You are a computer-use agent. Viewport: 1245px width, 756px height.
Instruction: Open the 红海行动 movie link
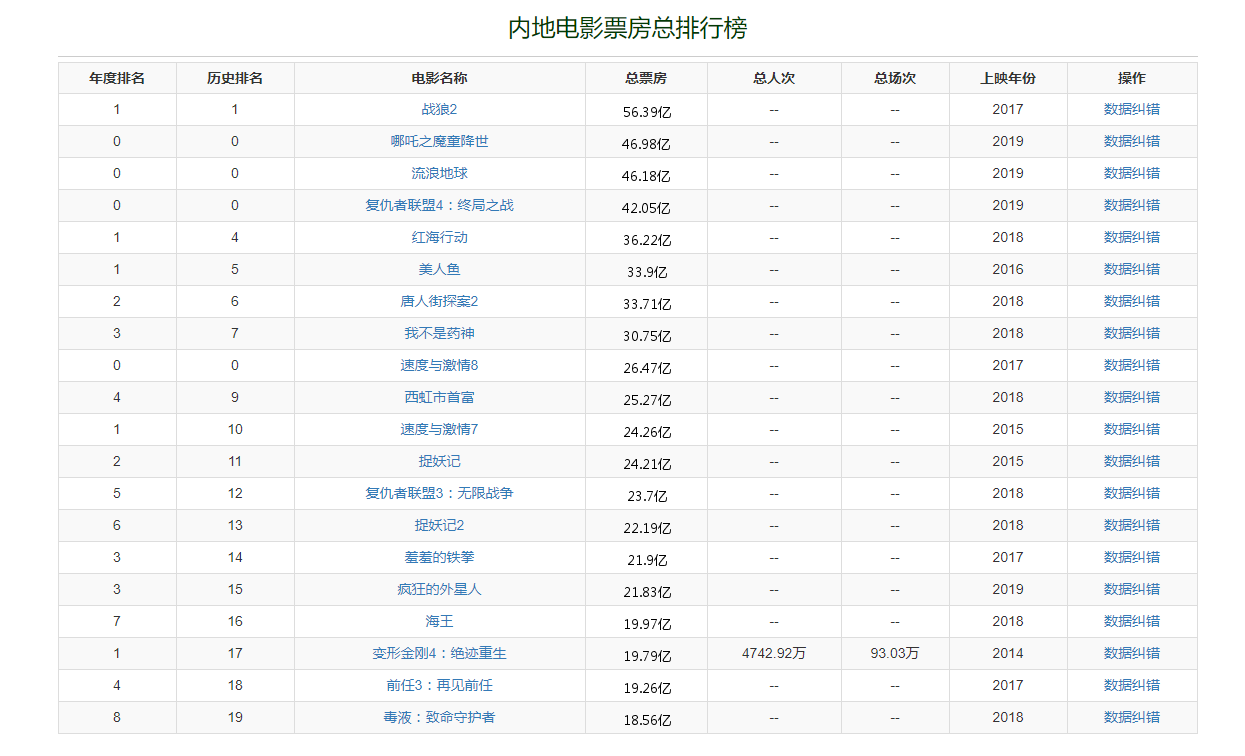click(439, 238)
